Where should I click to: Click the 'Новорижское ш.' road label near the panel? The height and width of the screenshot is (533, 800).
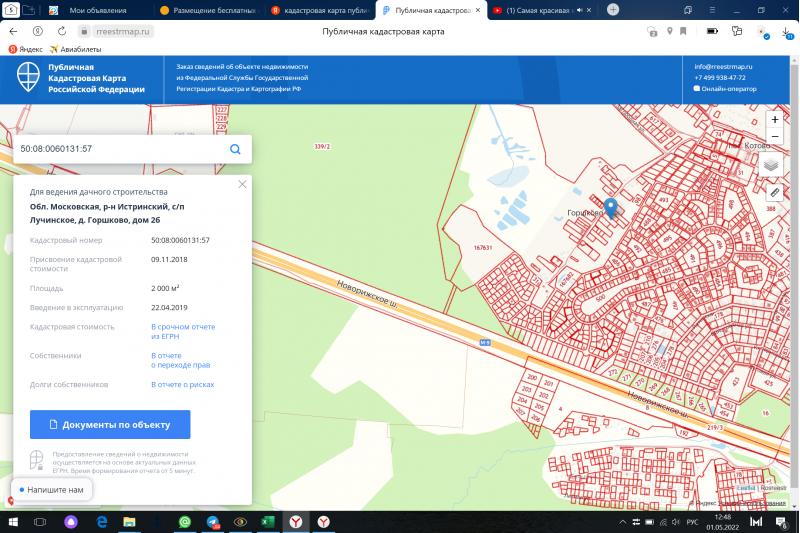[367, 294]
